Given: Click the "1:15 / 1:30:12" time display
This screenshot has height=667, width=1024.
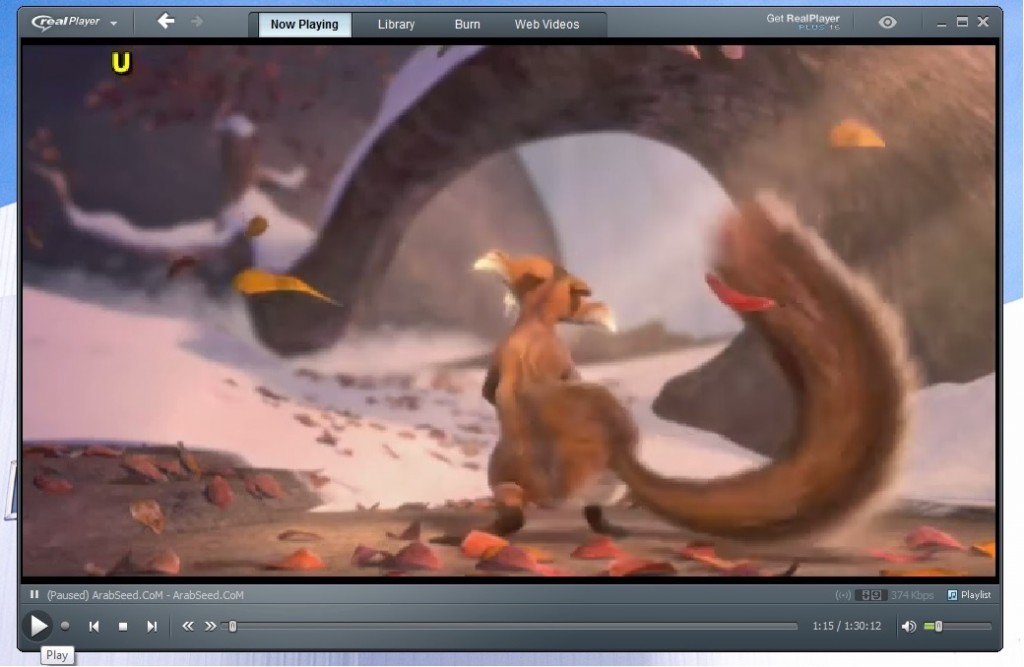Looking at the screenshot, I should click(x=846, y=626).
